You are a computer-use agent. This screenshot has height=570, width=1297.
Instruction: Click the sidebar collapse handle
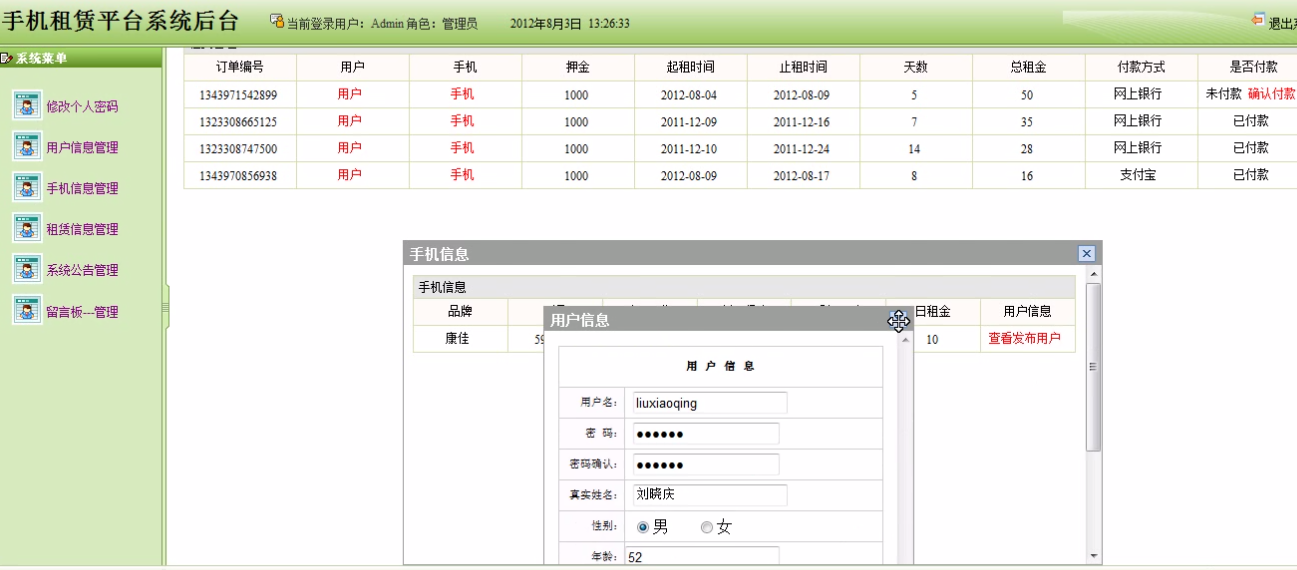pyautogui.click(x=165, y=306)
